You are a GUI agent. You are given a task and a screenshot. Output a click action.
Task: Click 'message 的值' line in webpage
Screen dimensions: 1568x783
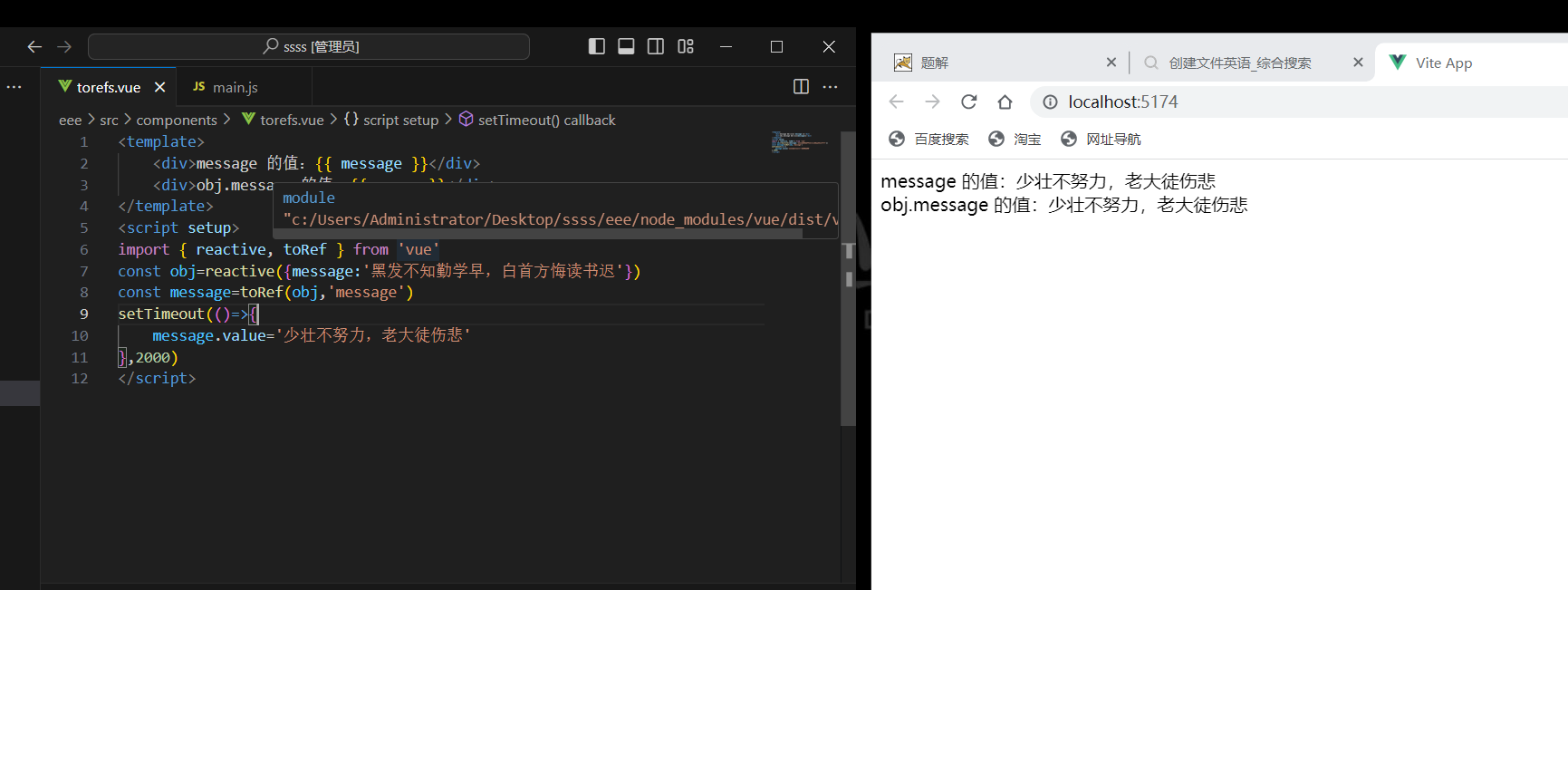point(1048,181)
